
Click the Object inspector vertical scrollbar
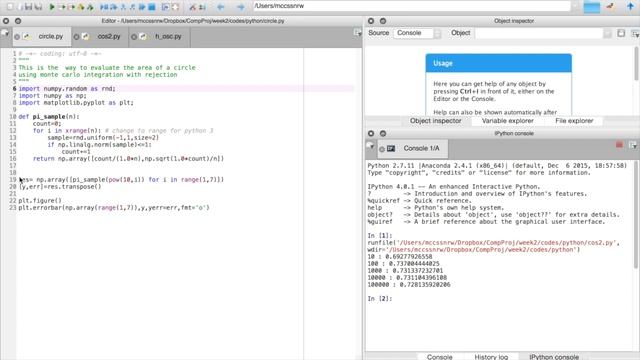[x=637, y=63]
